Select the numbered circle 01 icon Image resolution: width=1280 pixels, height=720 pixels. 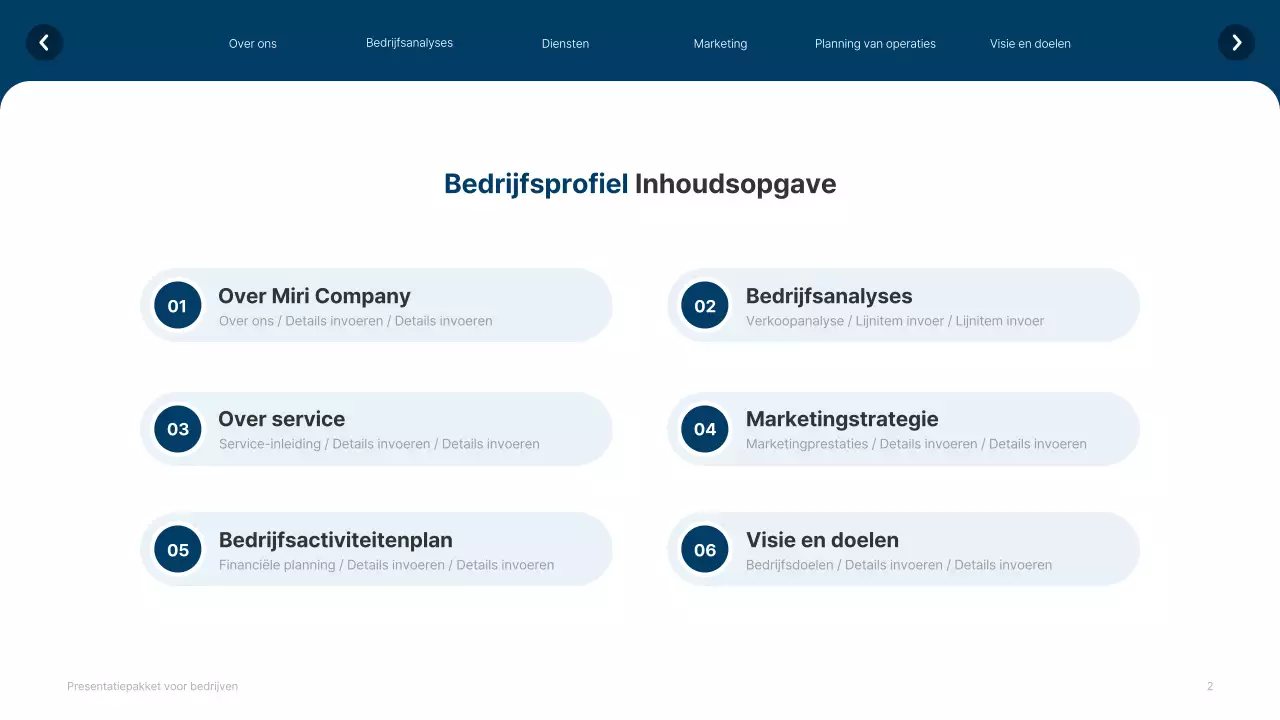coord(177,305)
